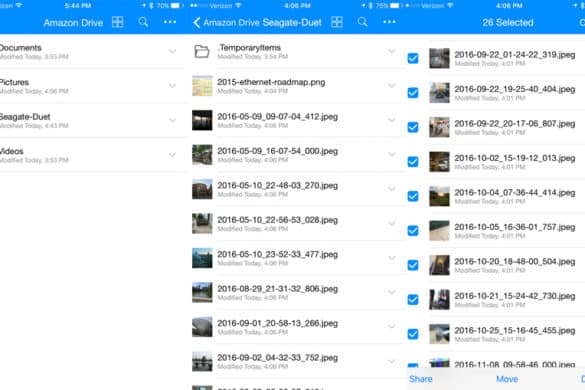
Task: Uncheck 2016-10-21_15-24-42_730.jpeg checkbox
Action: [x=413, y=299]
